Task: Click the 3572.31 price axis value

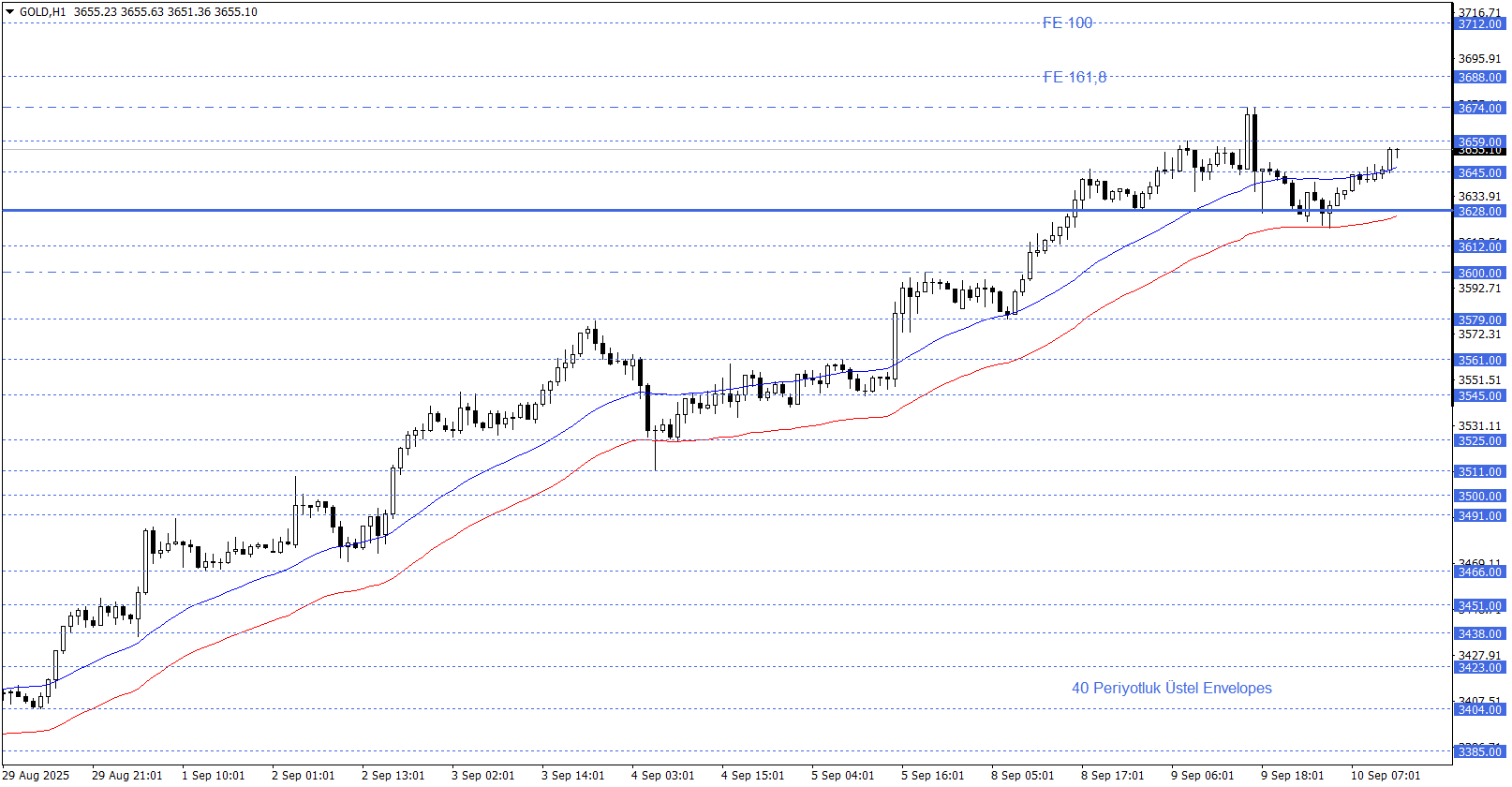Action: click(x=1479, y=334)
